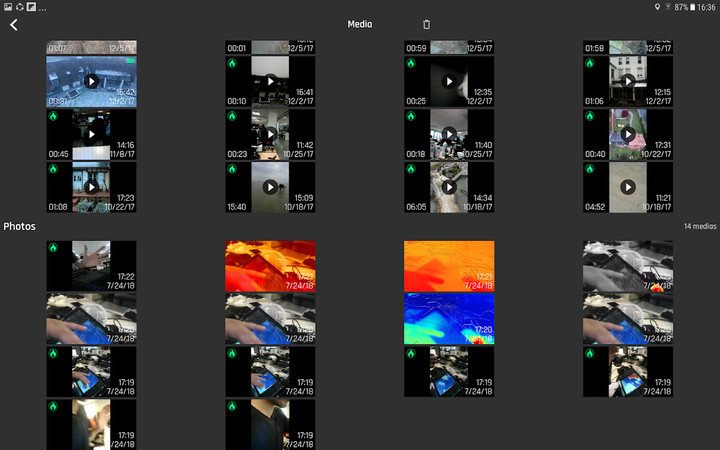720x450 pixels.
Task: Play the 00:10 video recorded at 16:41
Action: coord(270,82)
